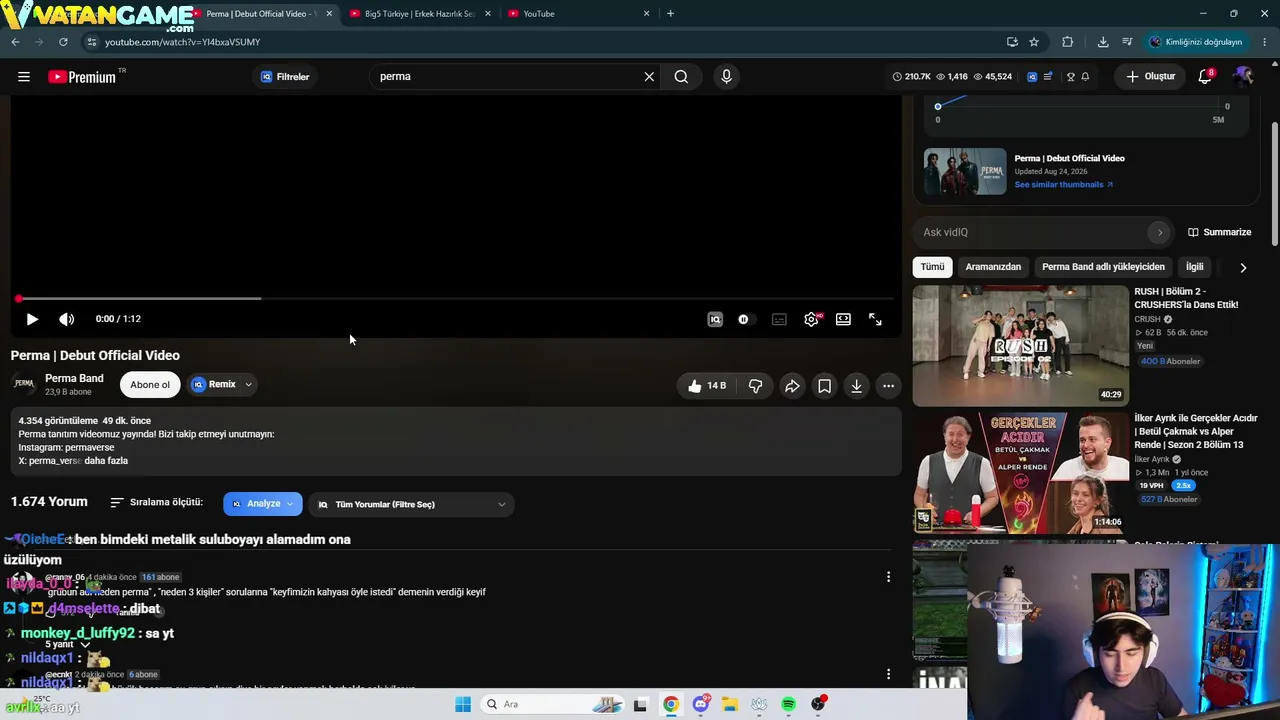Bookmark this page with the star
The height and width of the screenshot is (720, 1280).
pyautogui.click(x=1034, y=42)
